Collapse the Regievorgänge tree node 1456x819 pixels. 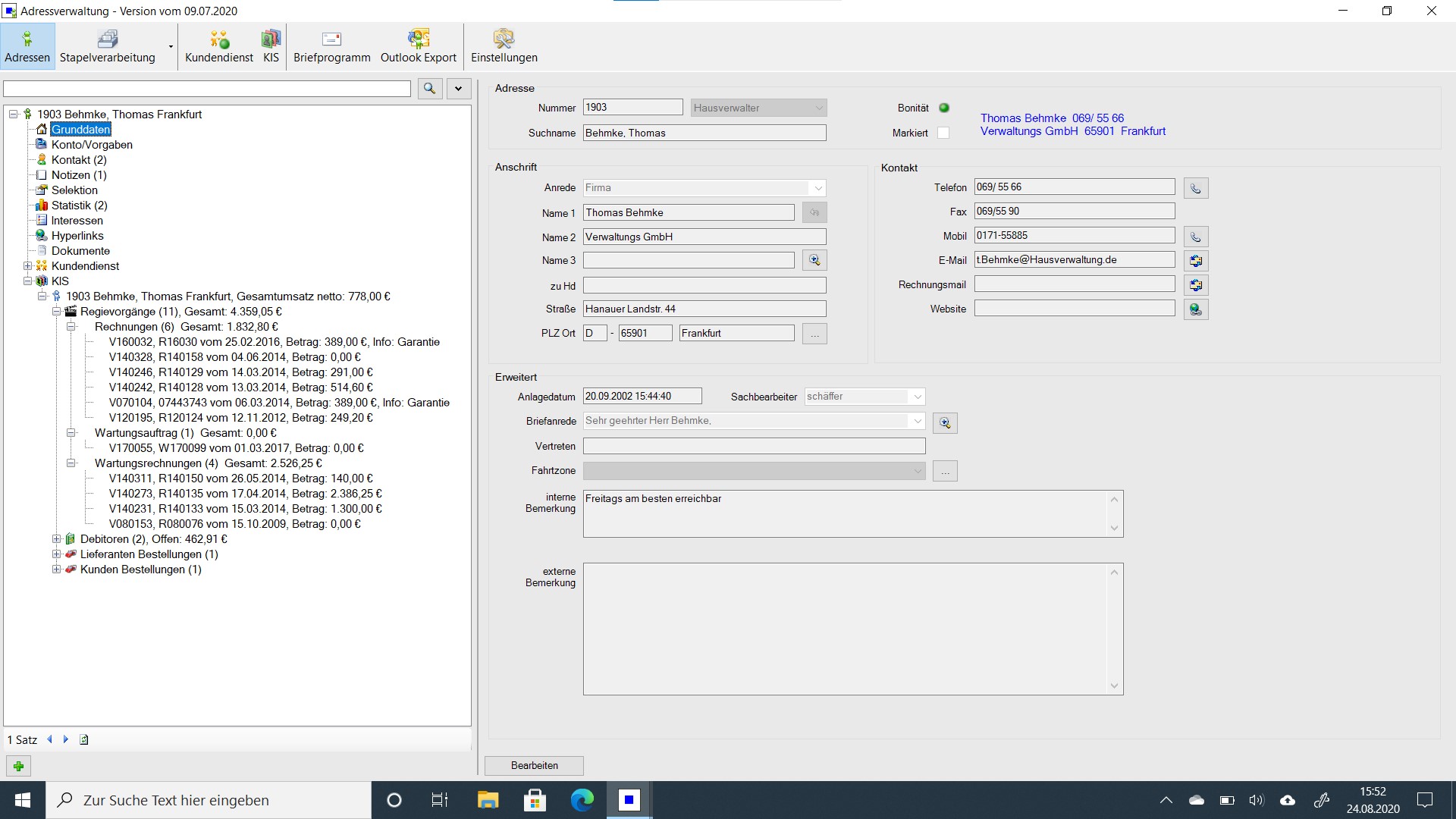[x=56, y=312]
